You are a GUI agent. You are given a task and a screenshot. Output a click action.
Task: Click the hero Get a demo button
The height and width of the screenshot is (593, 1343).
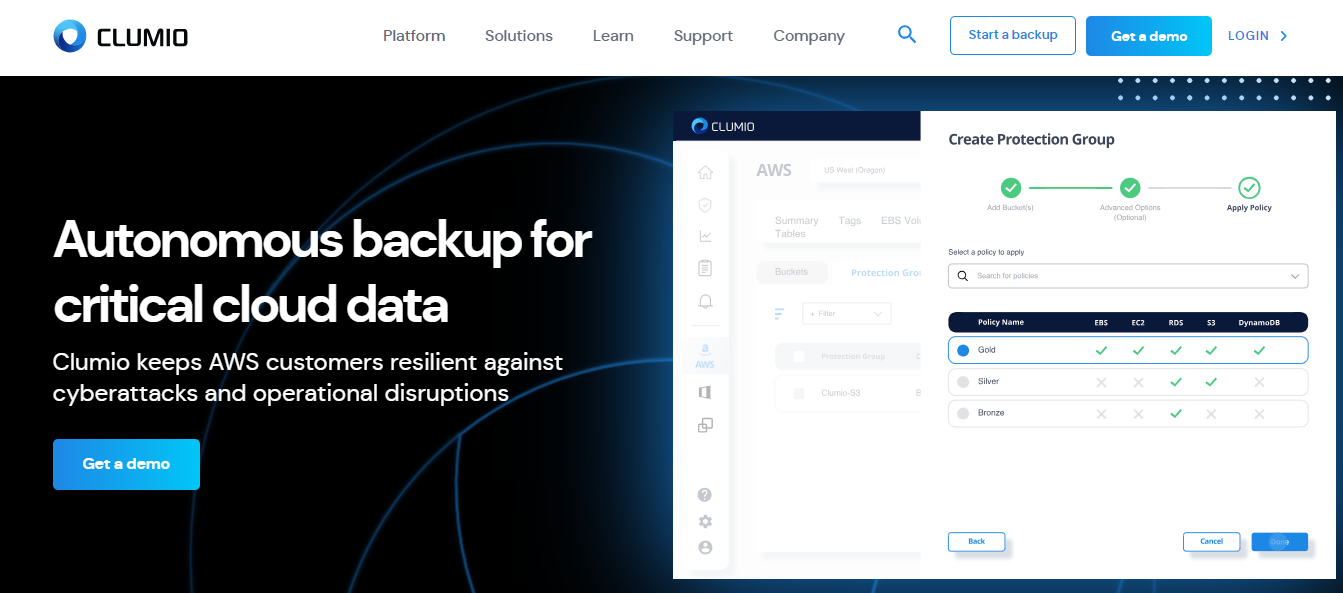(x=126, y=464)
